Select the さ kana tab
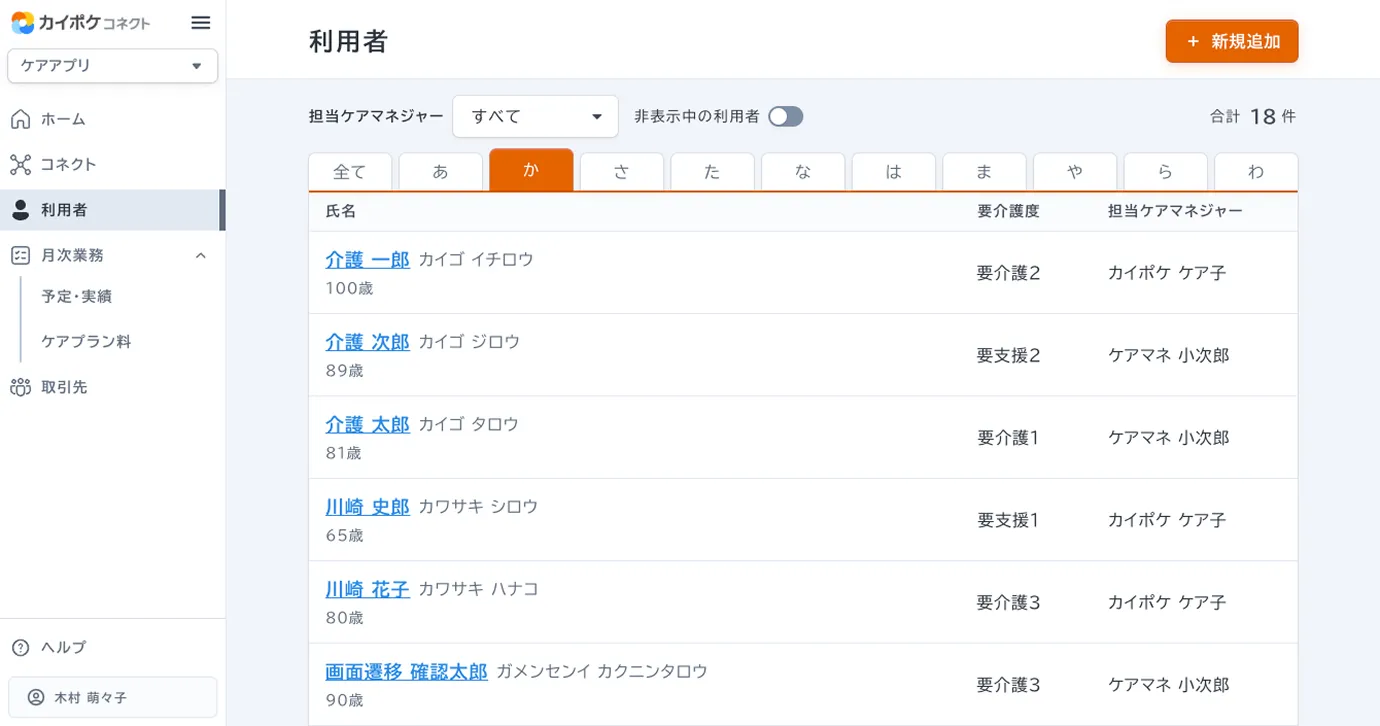Viewport: 1380px width, 726px height. coord(621,171)
